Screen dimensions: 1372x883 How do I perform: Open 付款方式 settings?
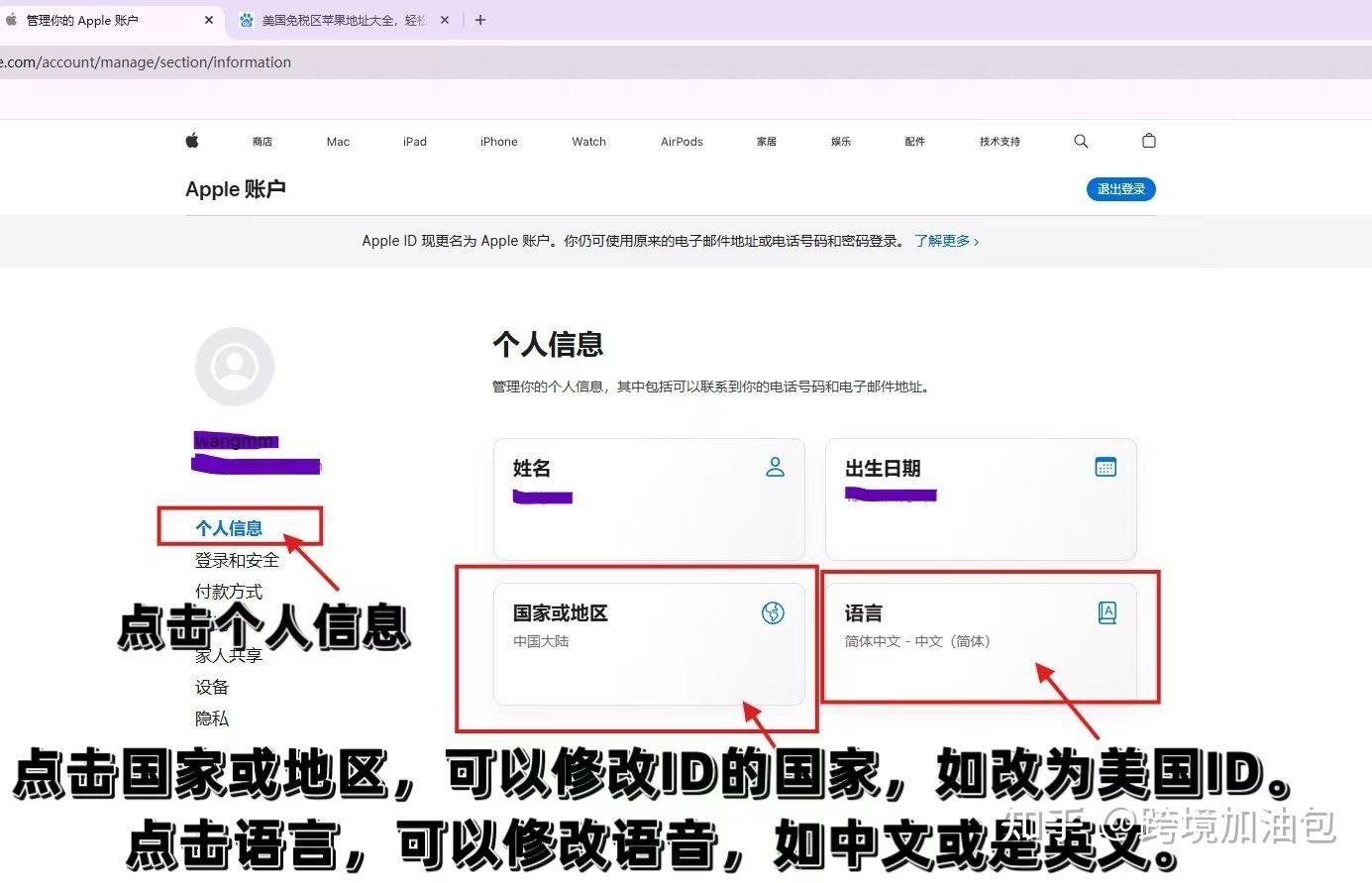click(x=228, y=591)
